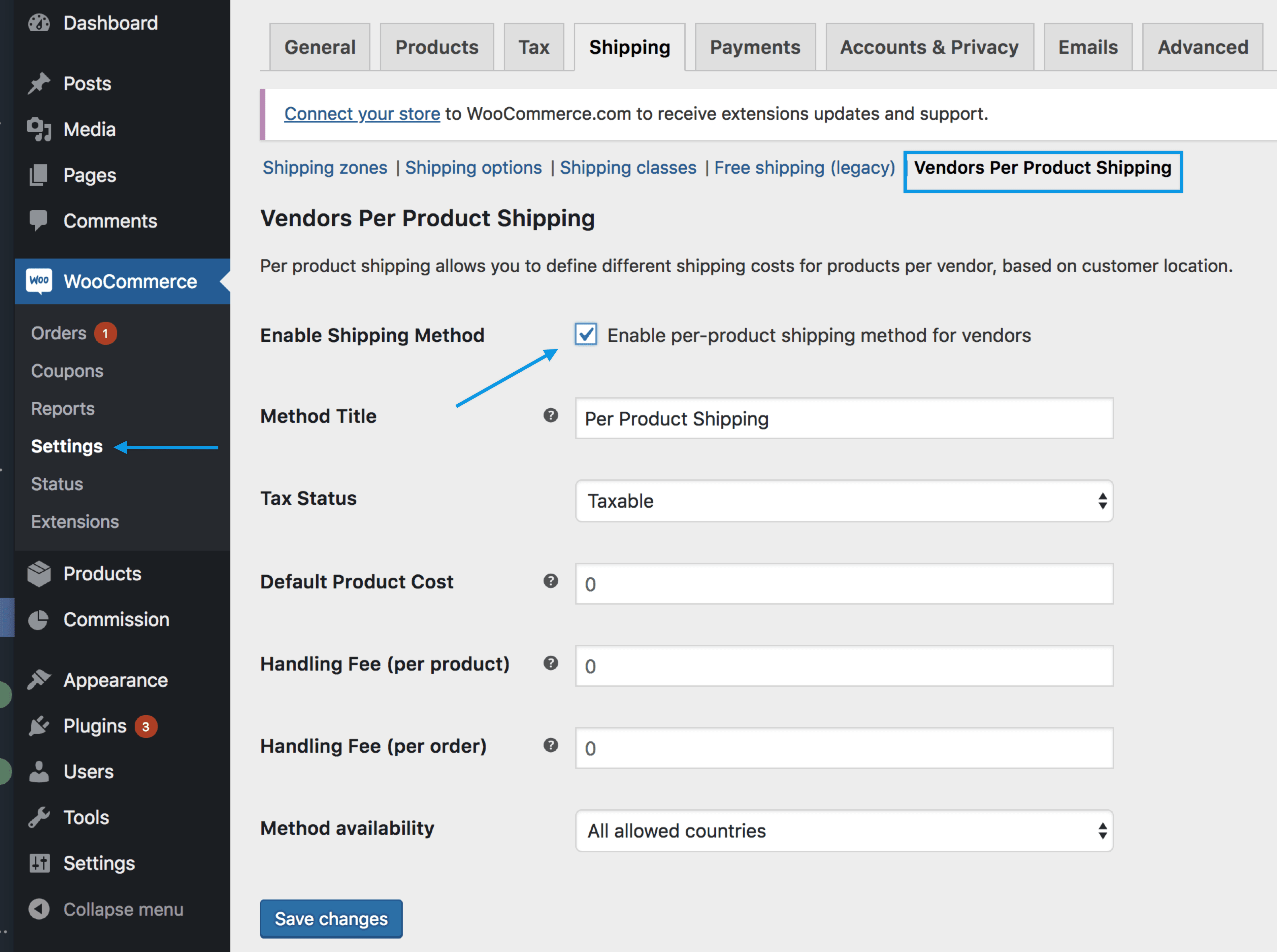Follow the Connect your store link
This screenshot has height=952, width=1277.
[362, 114]
